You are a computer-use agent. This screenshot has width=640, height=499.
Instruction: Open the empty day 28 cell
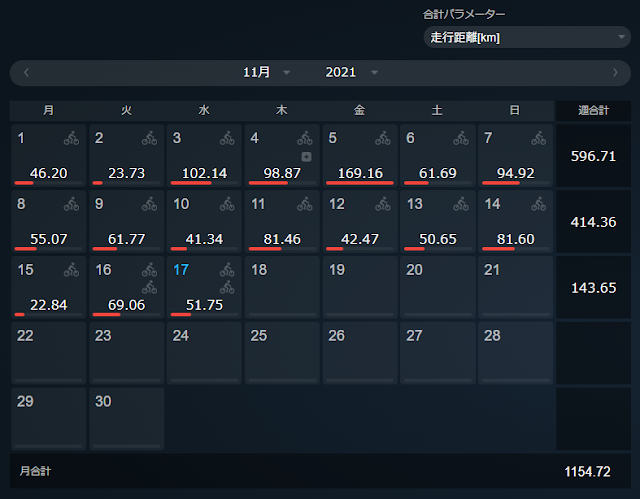point(516,353)
